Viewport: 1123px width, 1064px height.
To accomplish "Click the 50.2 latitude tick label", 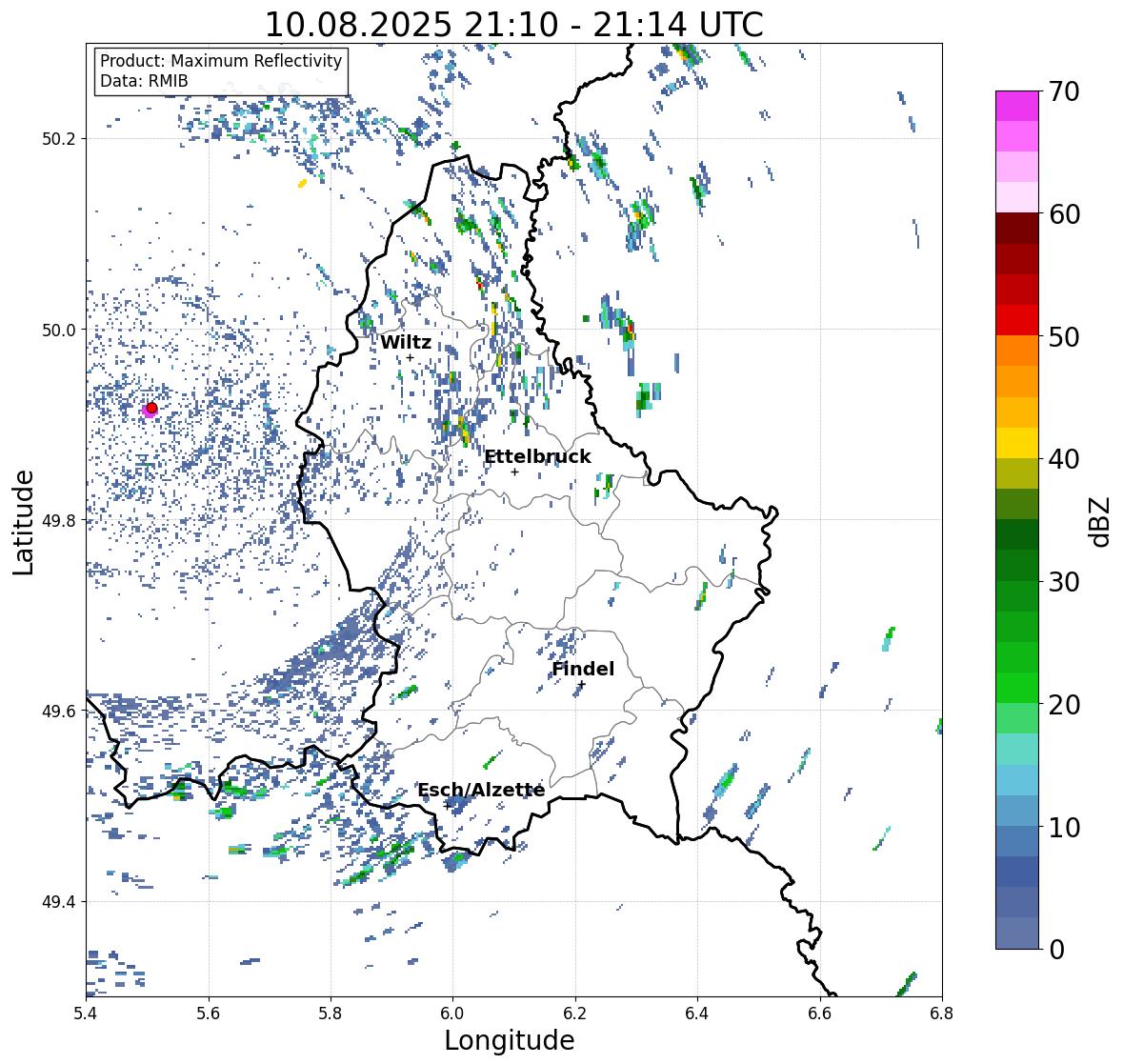I will (x=60, y=139).
